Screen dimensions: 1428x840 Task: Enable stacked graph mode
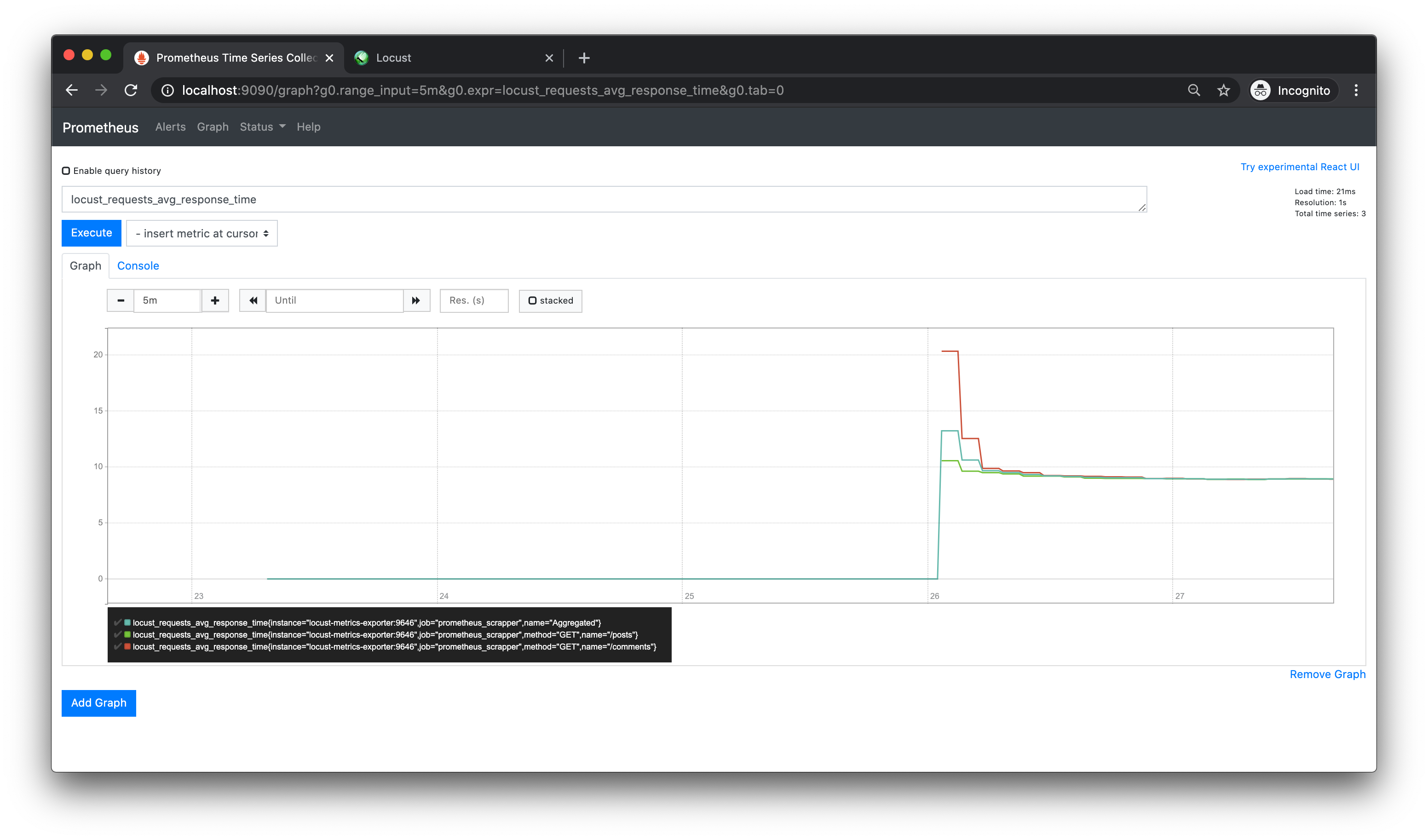tap(532, 300)
